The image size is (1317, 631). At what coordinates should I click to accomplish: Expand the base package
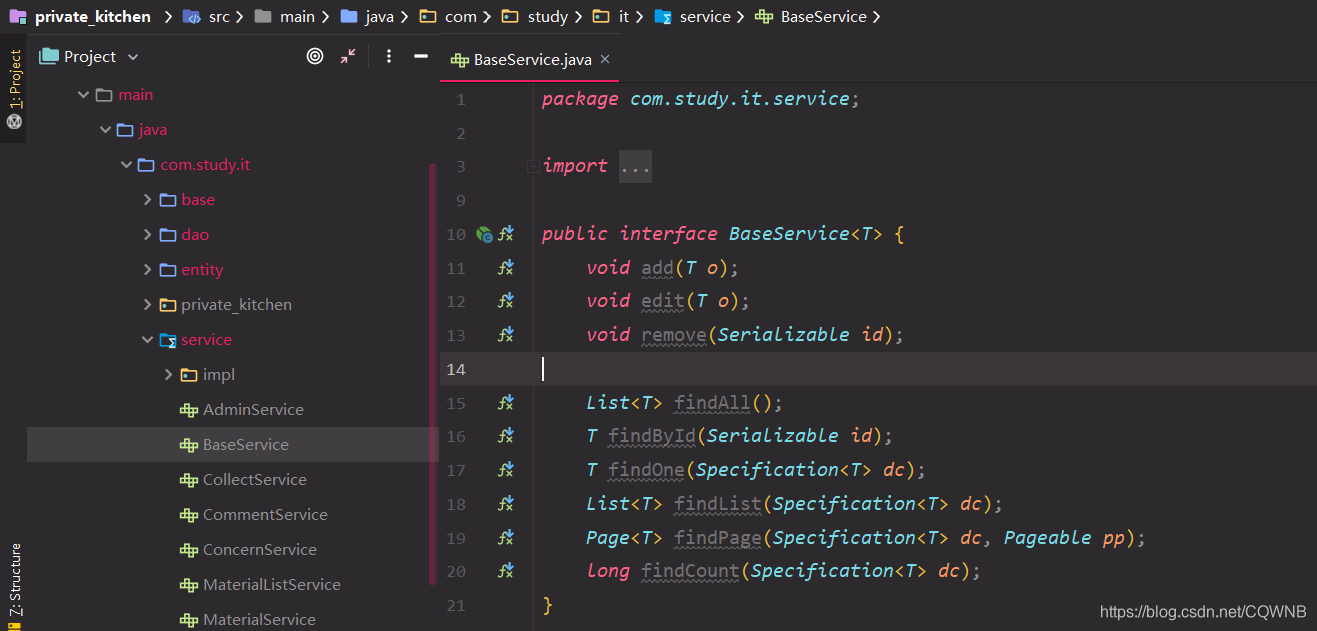tap(147, 200)
